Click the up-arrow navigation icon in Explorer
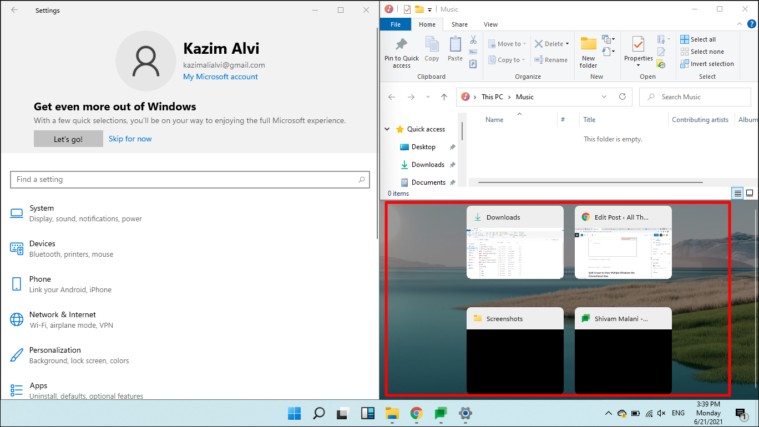Screen dimensions: 759x427 coord(444,97)
